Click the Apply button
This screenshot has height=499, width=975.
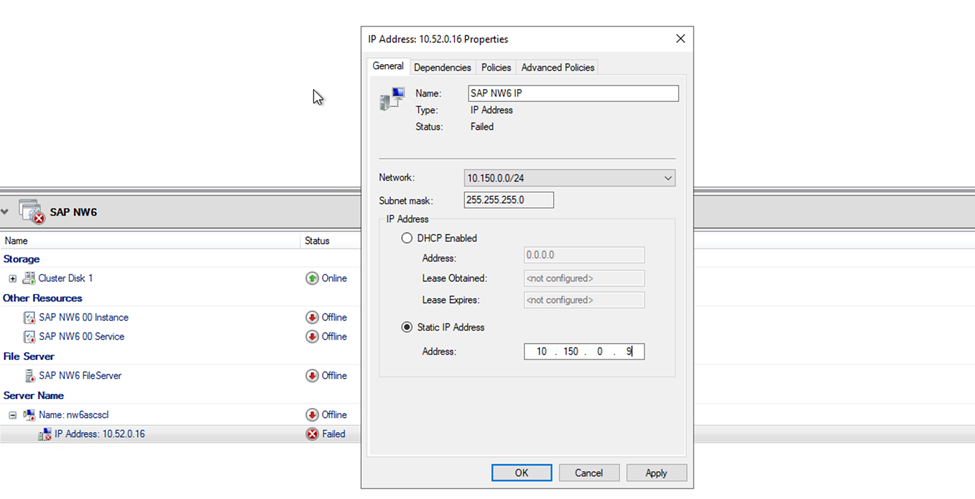tap(656, 473)
